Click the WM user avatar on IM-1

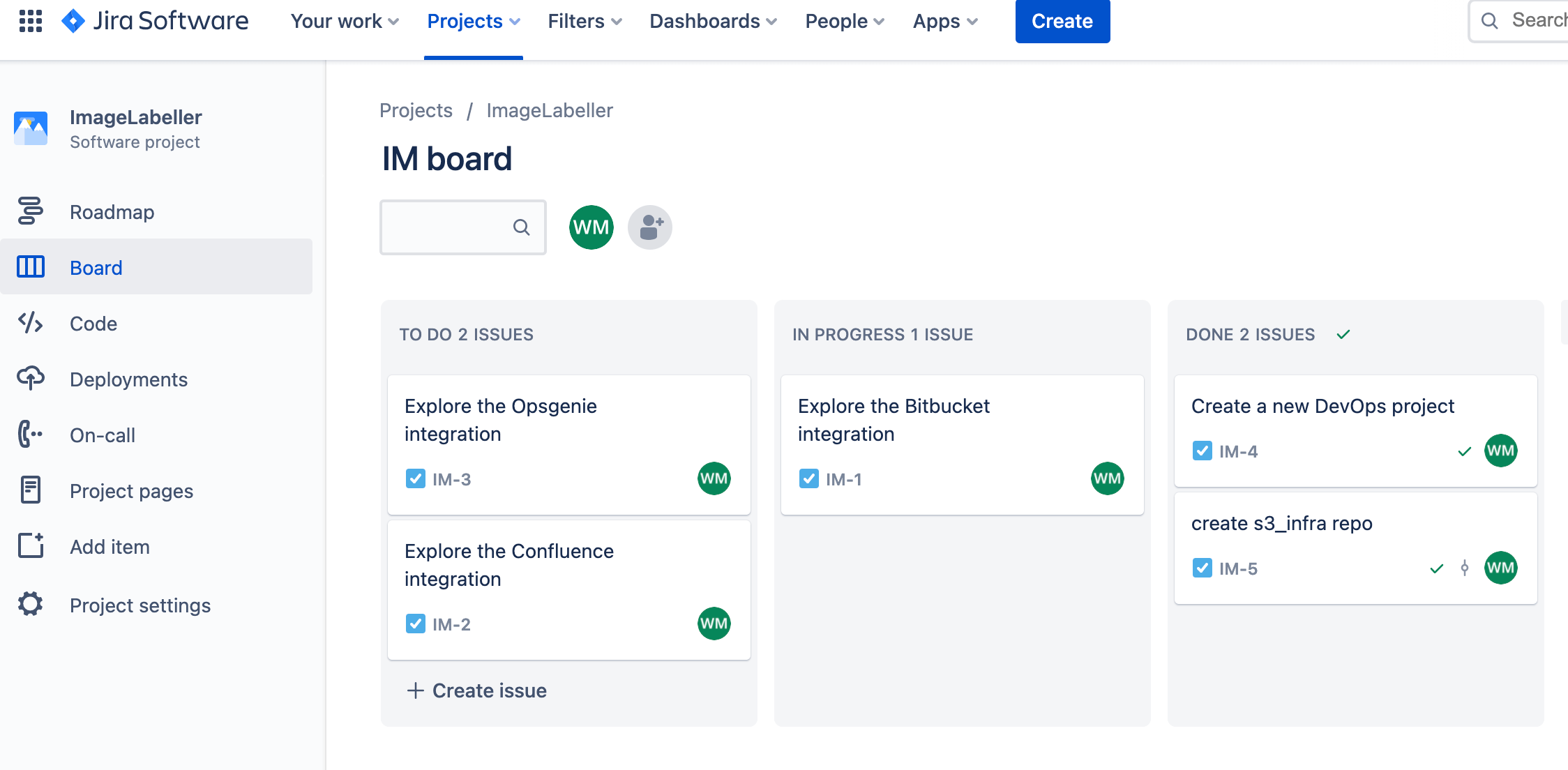pos(1110,479)
